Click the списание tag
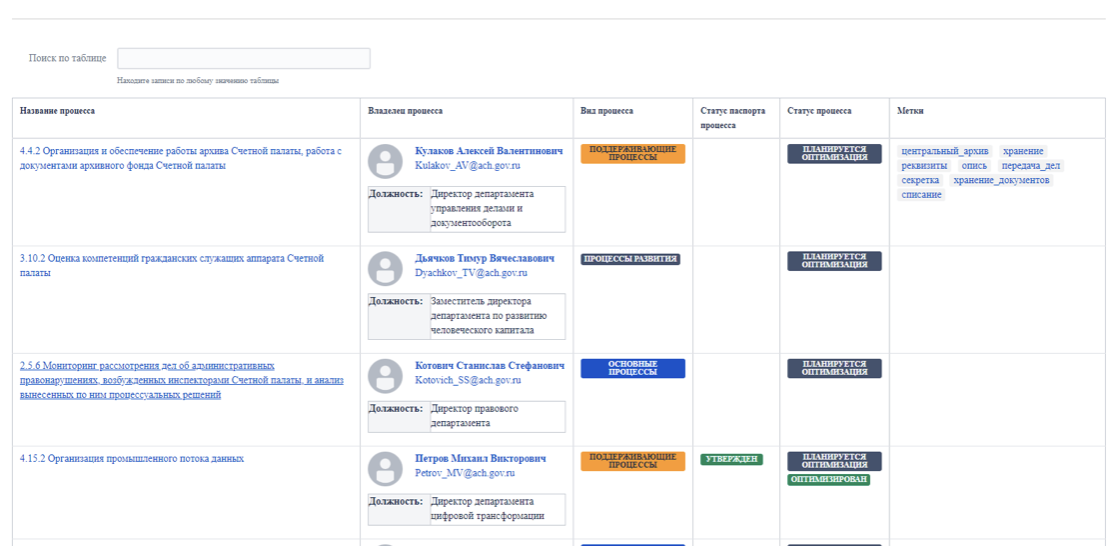The image size is (1116, 554). pyautogui.click(x=922, y=194)
